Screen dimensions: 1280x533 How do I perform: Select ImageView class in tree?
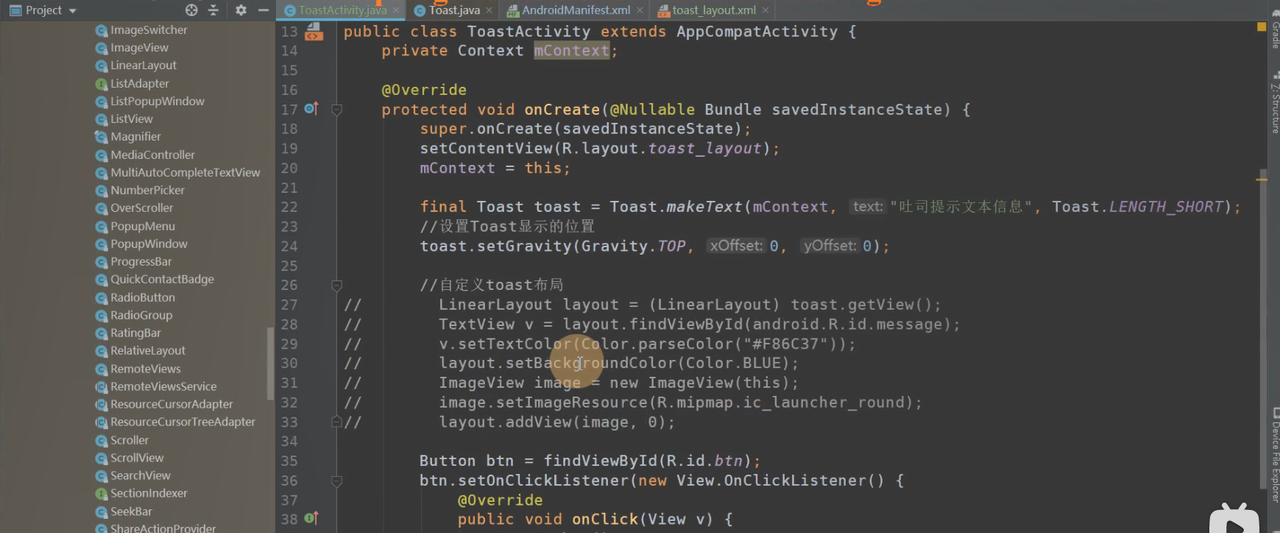139,48
